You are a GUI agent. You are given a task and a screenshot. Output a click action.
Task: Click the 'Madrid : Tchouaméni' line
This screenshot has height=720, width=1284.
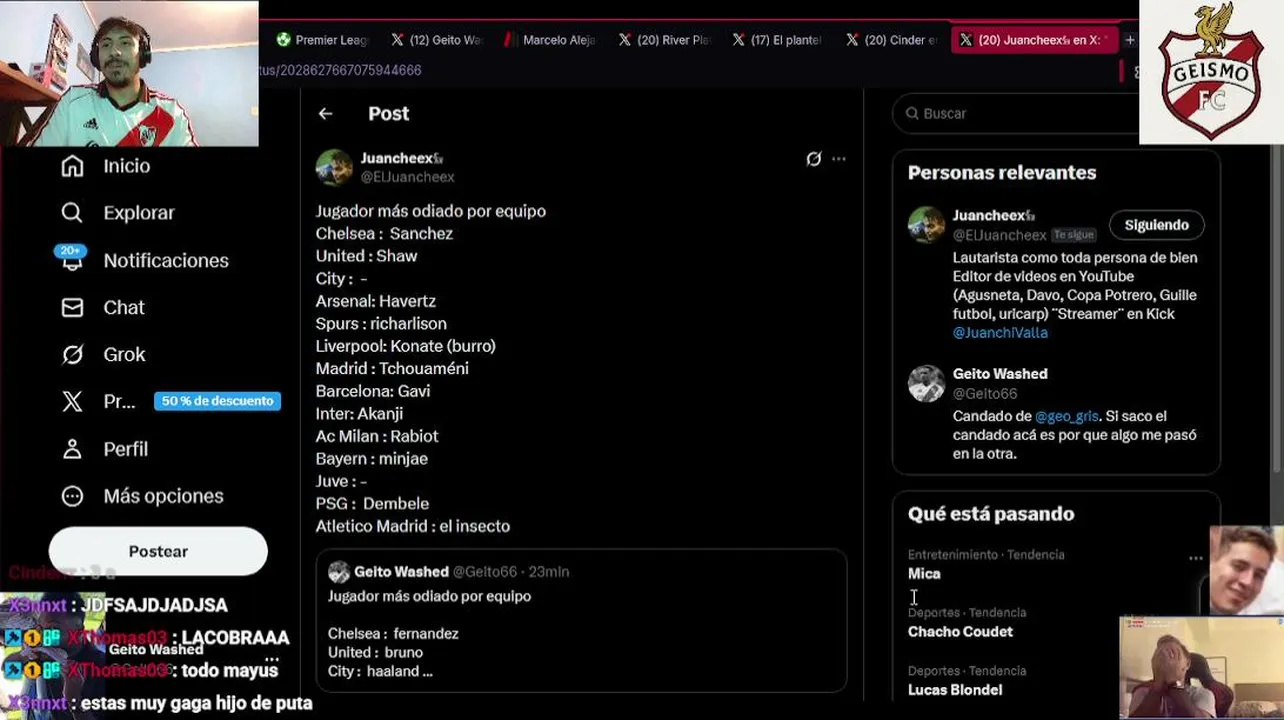(x=392, y=368)
